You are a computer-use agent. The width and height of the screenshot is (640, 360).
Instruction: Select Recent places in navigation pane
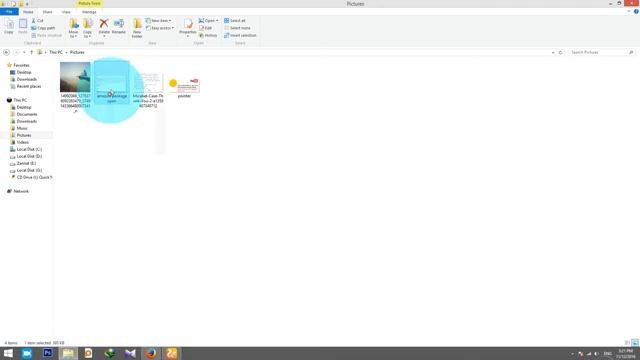click(29, 86)
